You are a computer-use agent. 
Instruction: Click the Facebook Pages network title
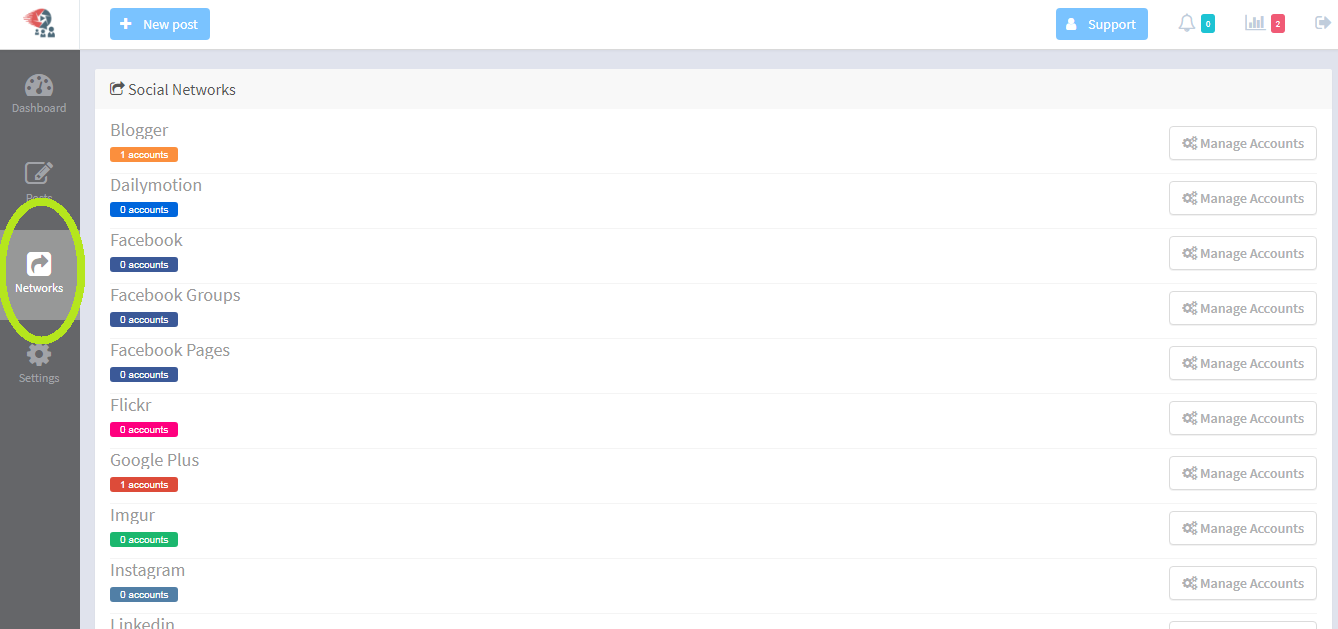(x=170, y=350)
